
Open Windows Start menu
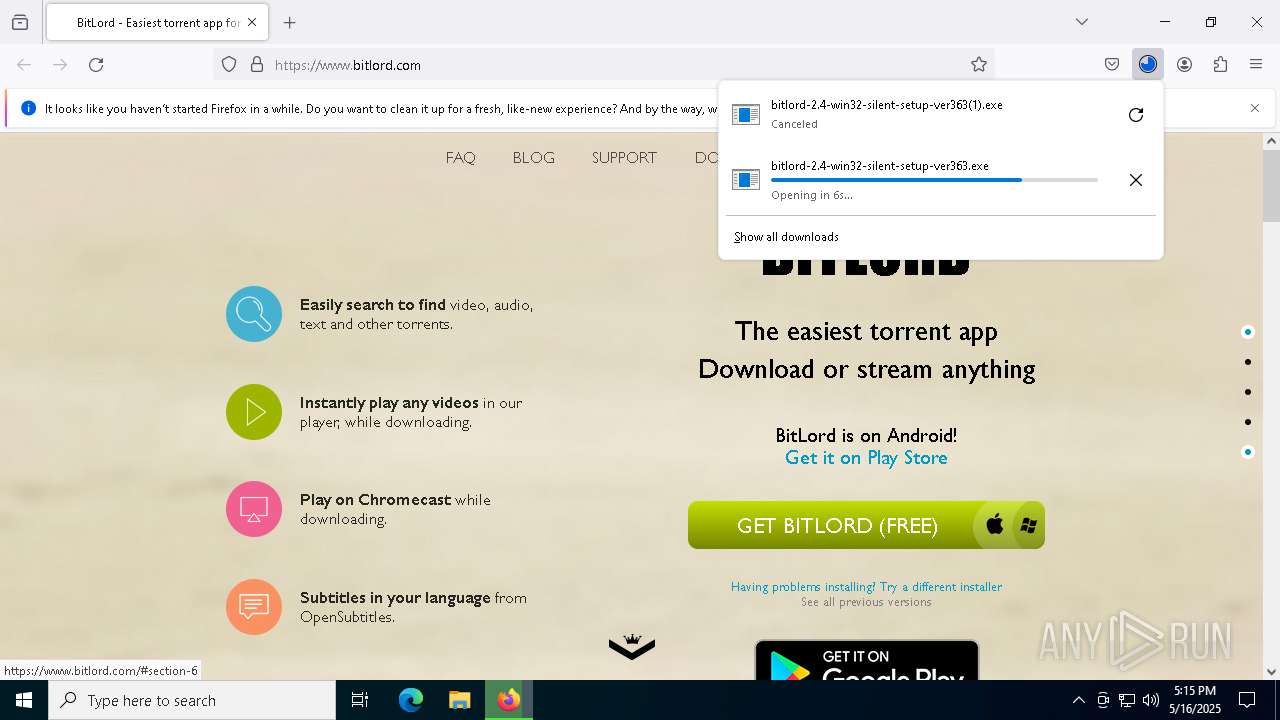click(x=24, y=700)
